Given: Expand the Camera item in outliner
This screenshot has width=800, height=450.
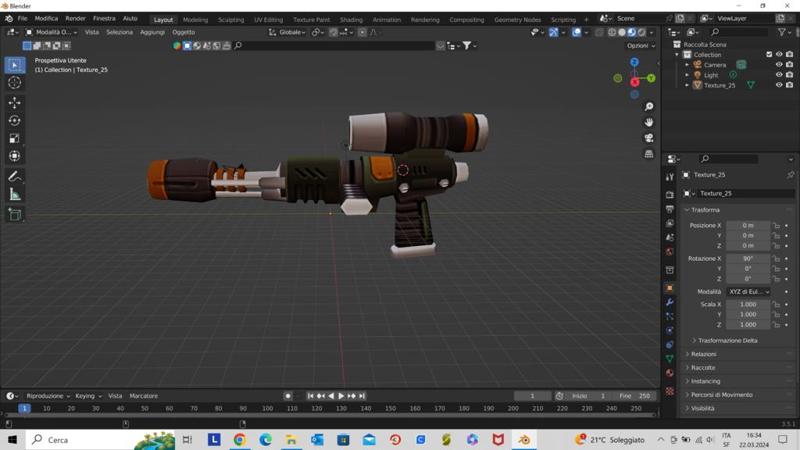Looking at the screenshot, I should pyautogui.click(x=687, y=65).
